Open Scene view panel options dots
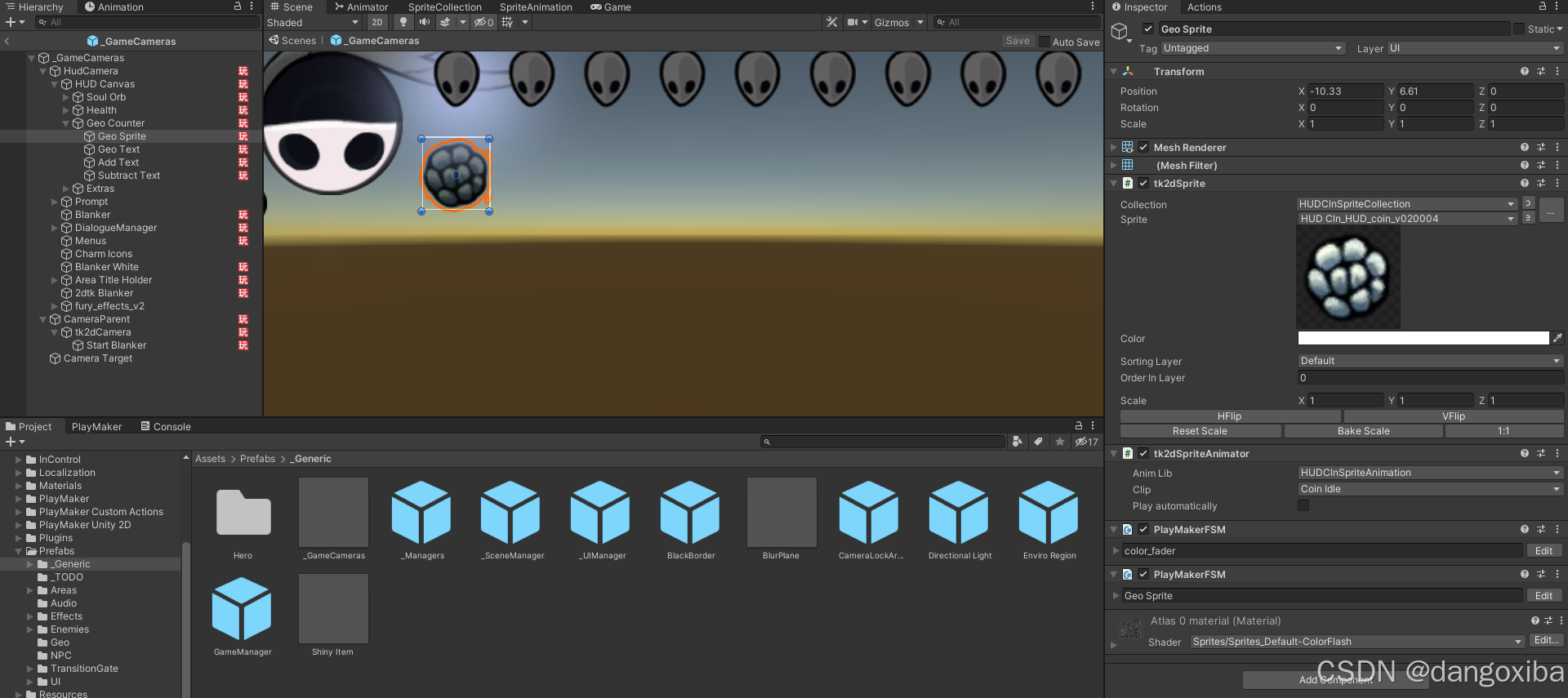 click(x=1093, y=7)
